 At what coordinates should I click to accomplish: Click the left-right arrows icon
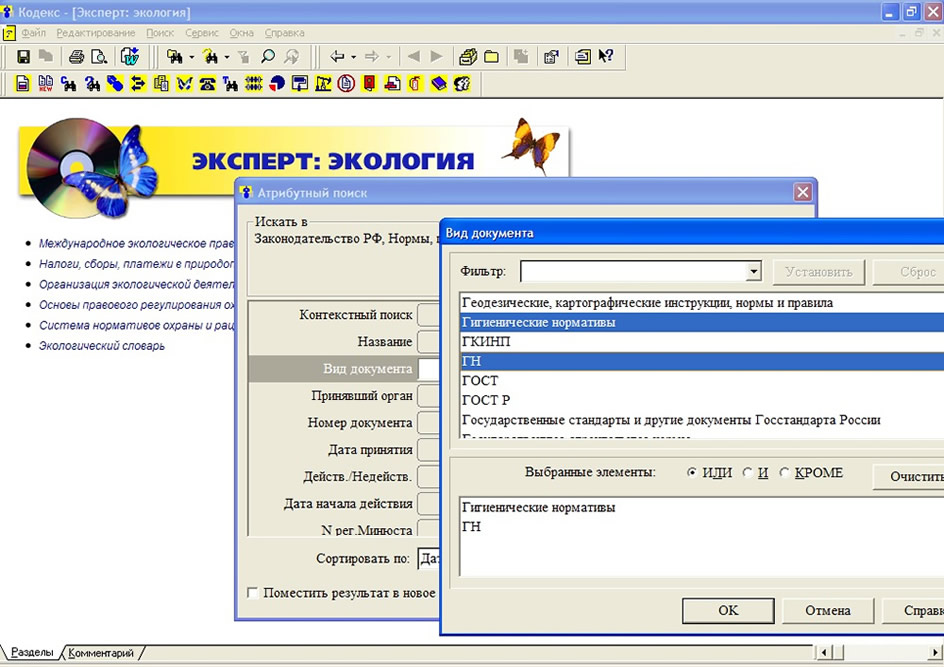138,83
